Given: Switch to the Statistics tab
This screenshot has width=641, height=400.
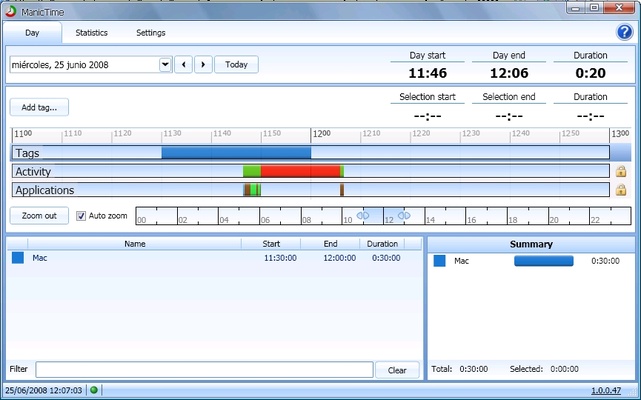Looking at the screenshot, I should [x=92, y=33].
